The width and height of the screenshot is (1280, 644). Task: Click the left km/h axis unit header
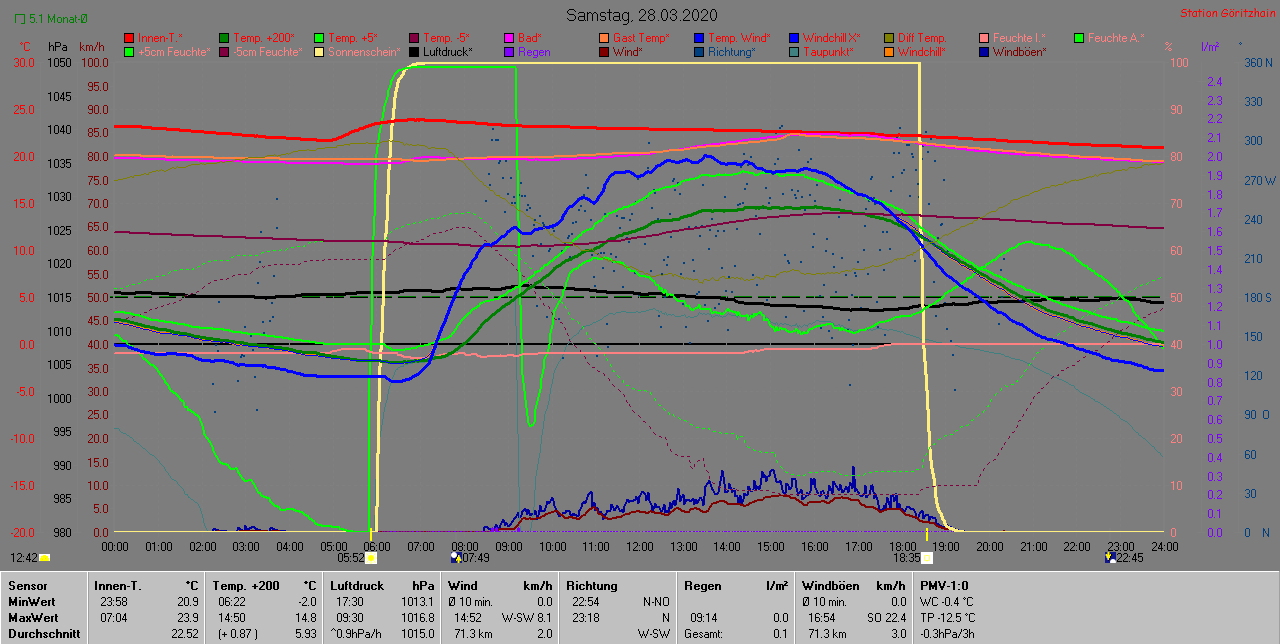(x=92, y=47)
